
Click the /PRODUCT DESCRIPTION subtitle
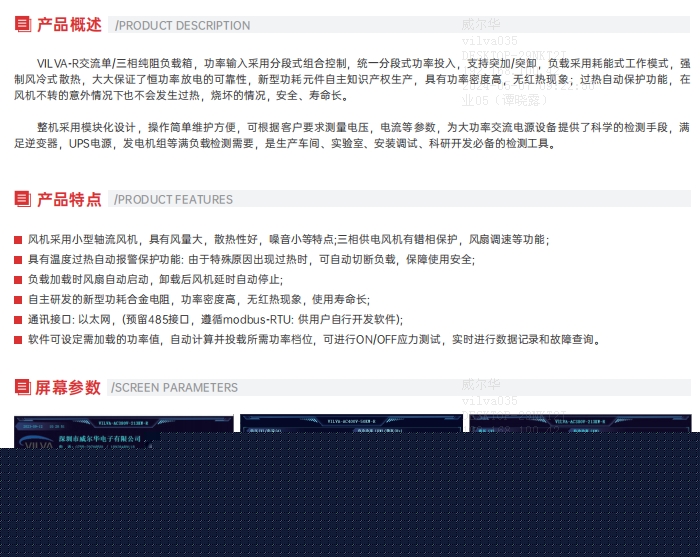183,26
